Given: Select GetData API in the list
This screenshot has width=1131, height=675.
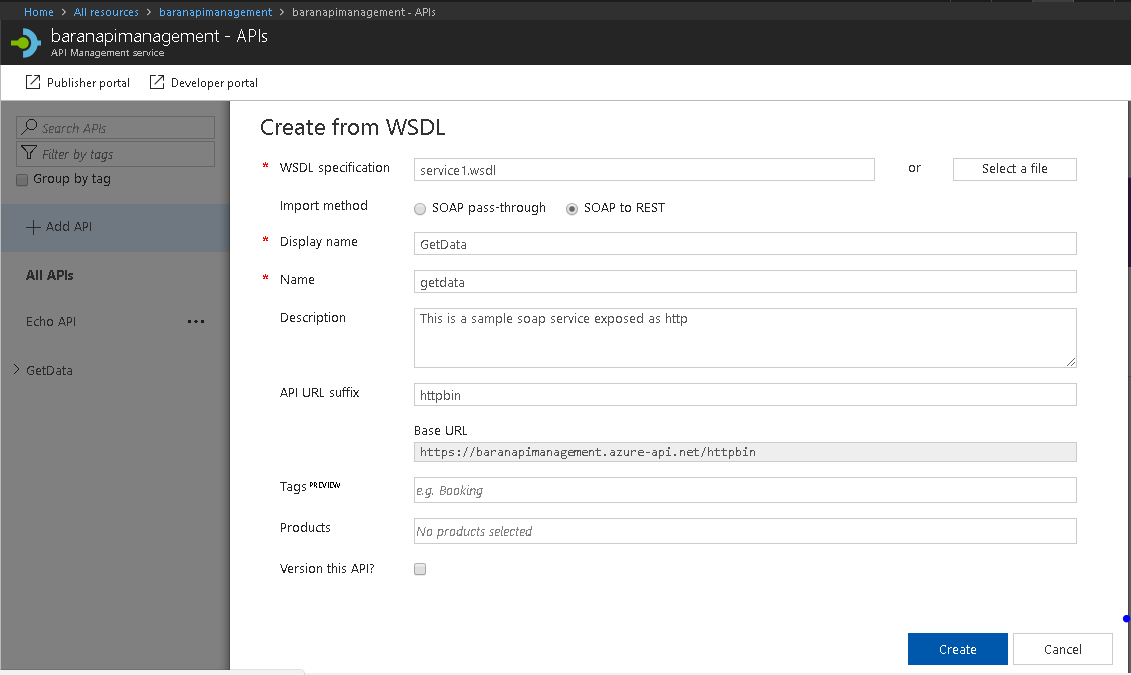Looking at the screenshot, I should coord(49,371).
